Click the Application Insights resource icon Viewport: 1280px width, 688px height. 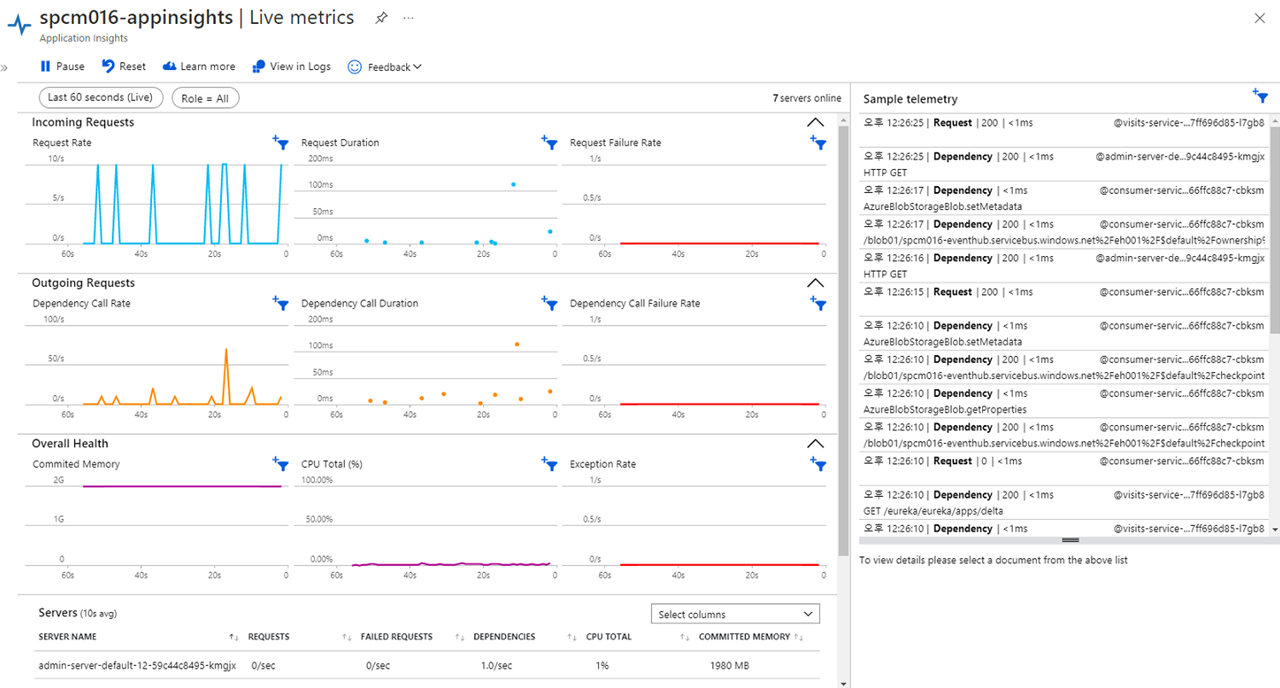click(x=19, y=25)
